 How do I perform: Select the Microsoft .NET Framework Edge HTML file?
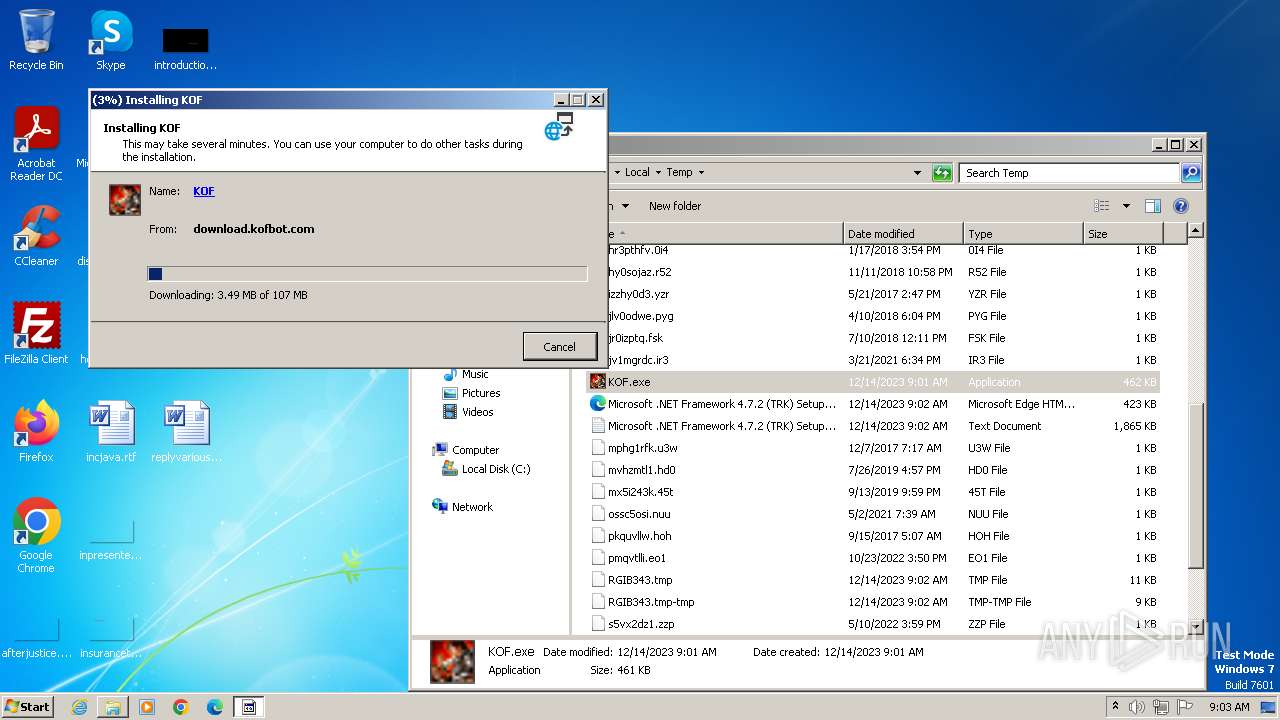874,404
